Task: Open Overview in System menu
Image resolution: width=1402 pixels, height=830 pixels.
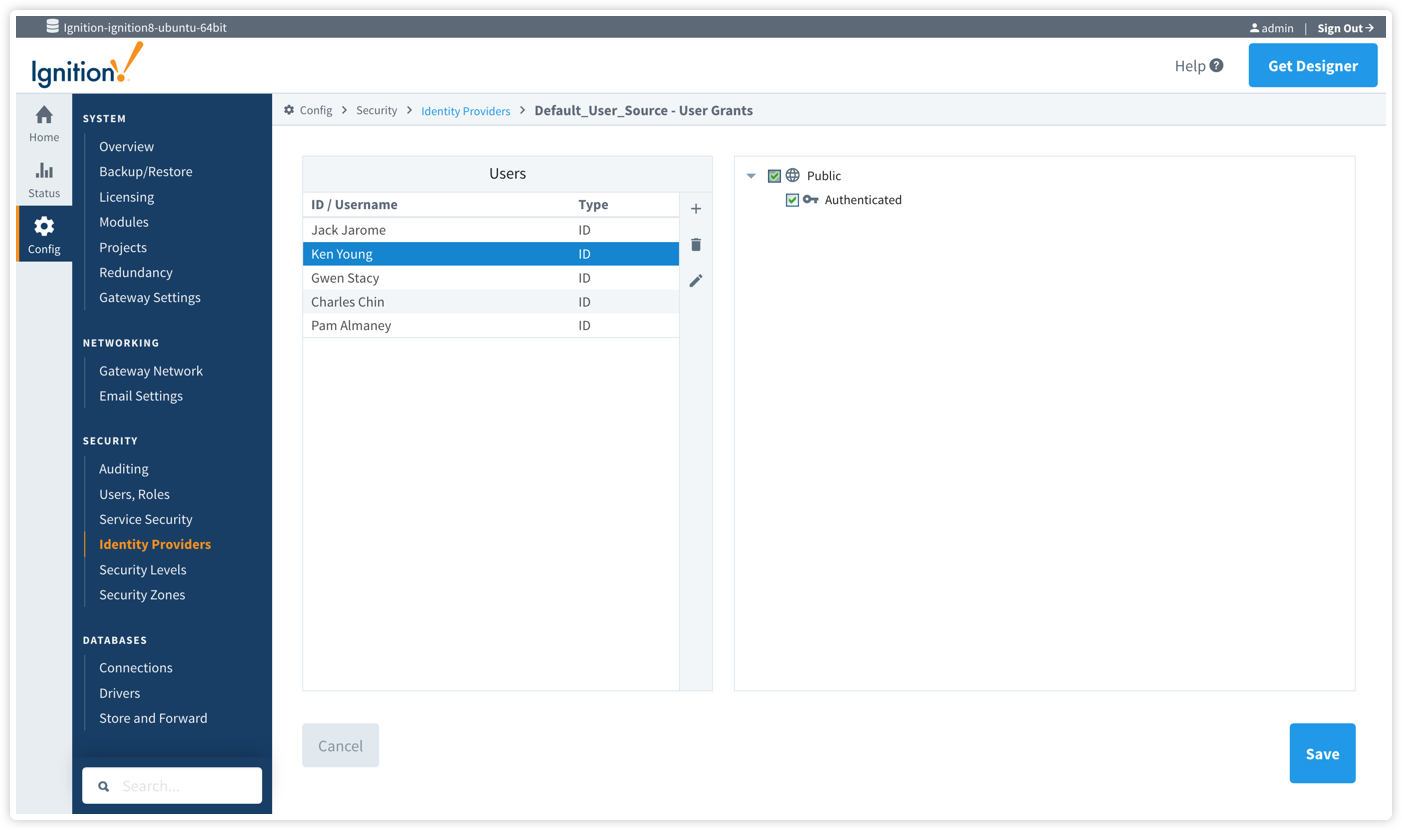Action: (x=126, y=147)
